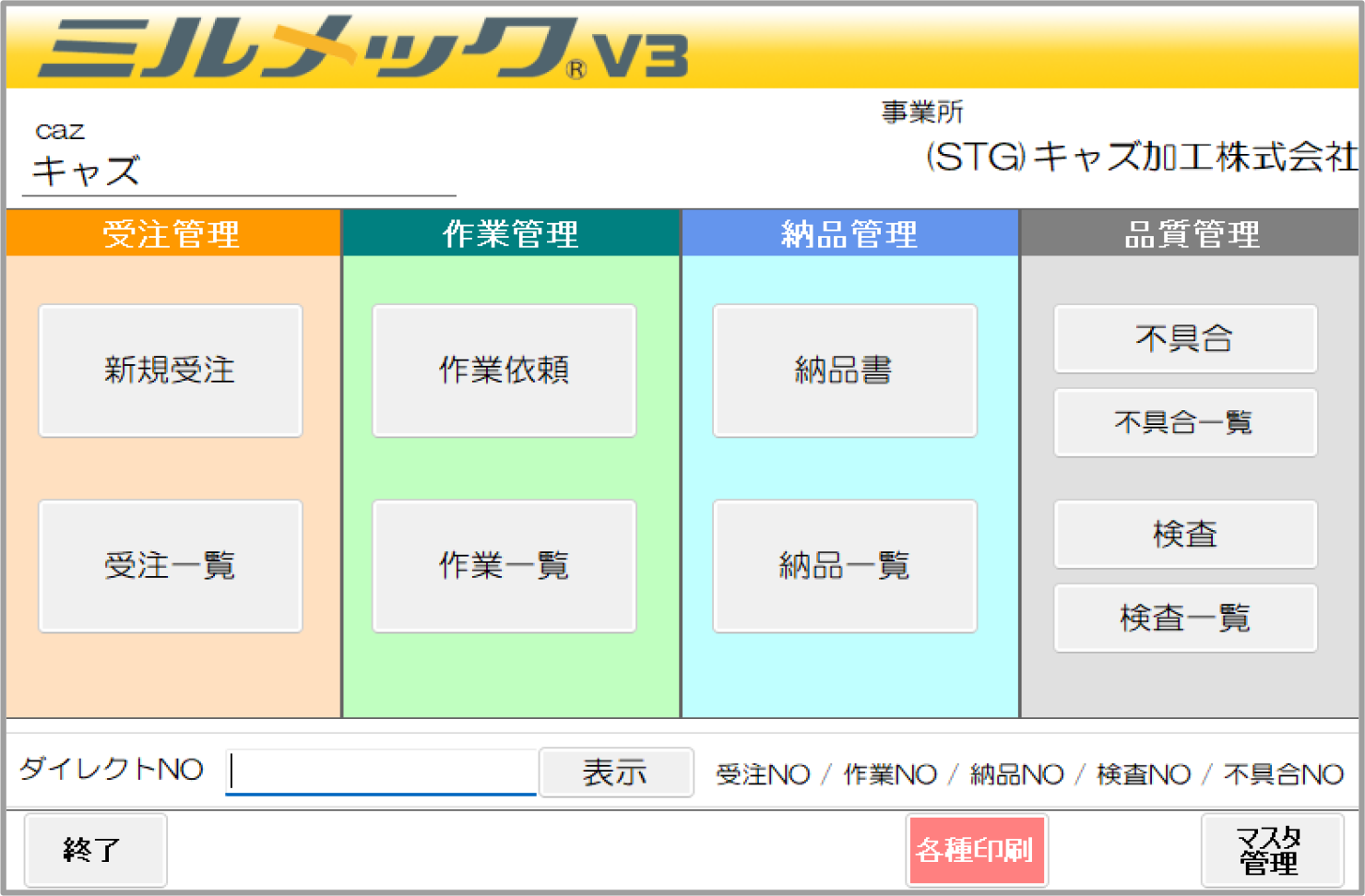Click the 検査NO hint text

pos(1144,774)
